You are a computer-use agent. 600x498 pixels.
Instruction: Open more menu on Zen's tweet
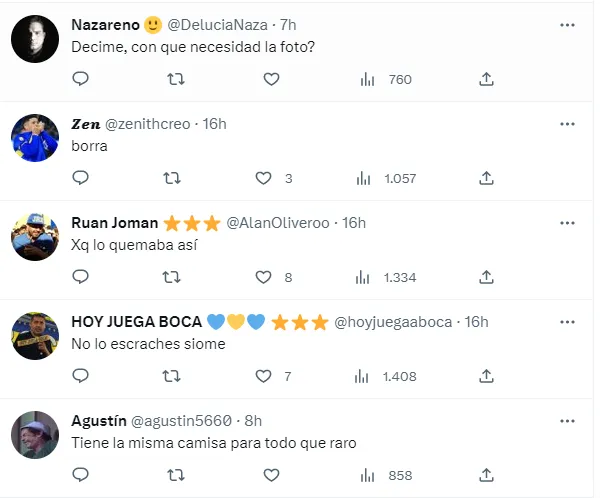pyautogui.click(x=567, y=124)
